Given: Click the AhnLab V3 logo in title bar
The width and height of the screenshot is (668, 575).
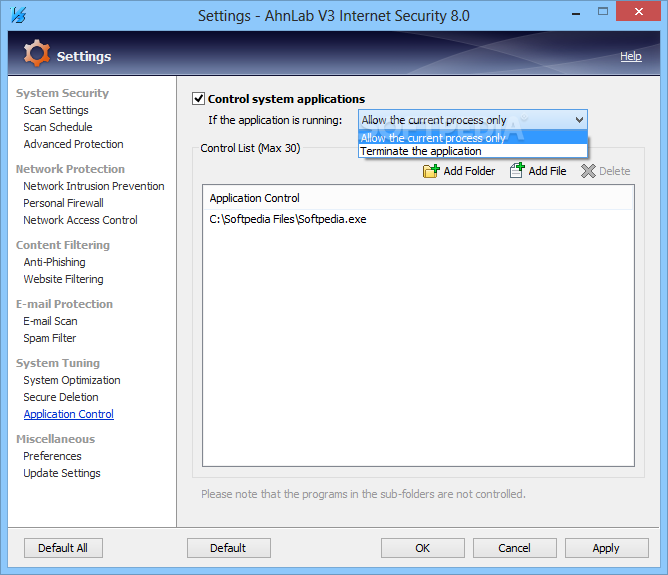Looking at the screenshot, I should 19,15.
